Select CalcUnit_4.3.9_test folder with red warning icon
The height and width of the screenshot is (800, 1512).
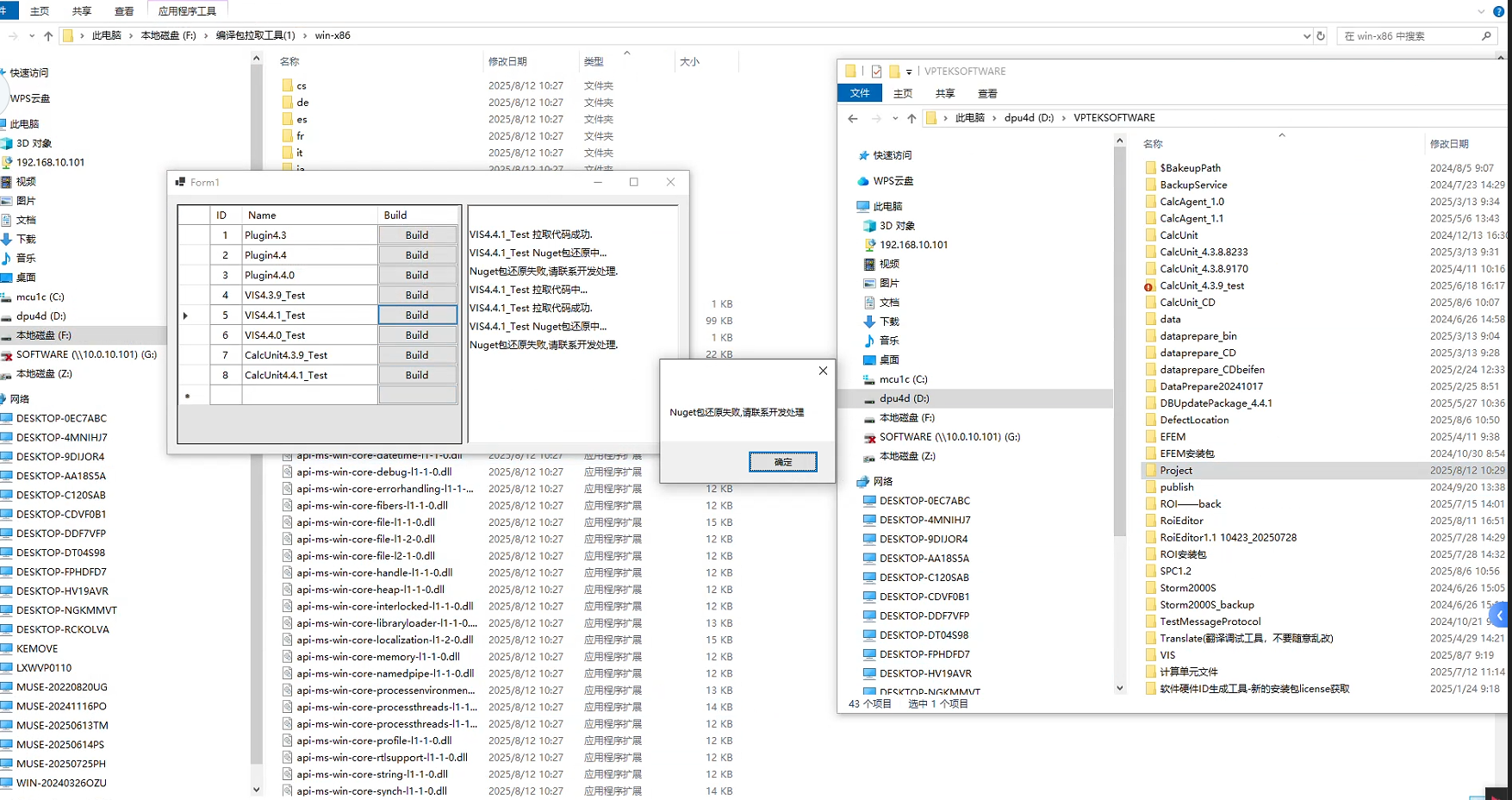1201,286
